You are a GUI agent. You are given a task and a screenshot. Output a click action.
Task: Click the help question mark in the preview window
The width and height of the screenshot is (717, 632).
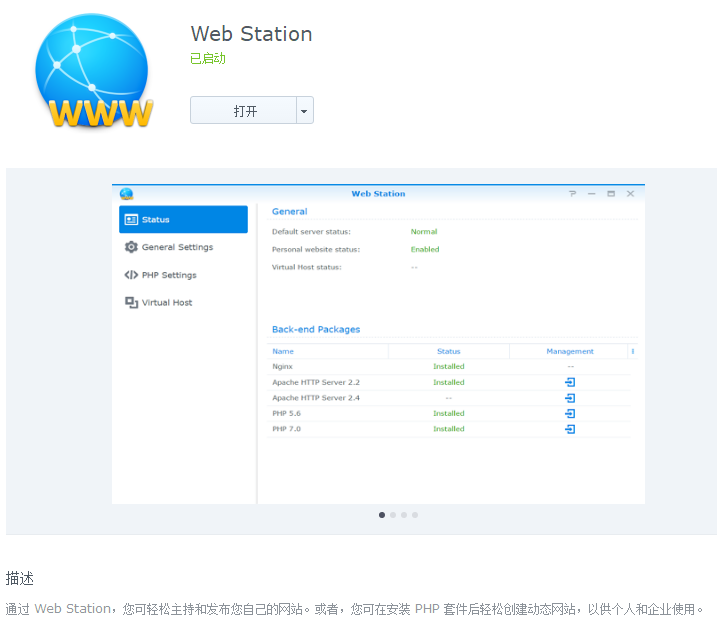pos(572,193)
